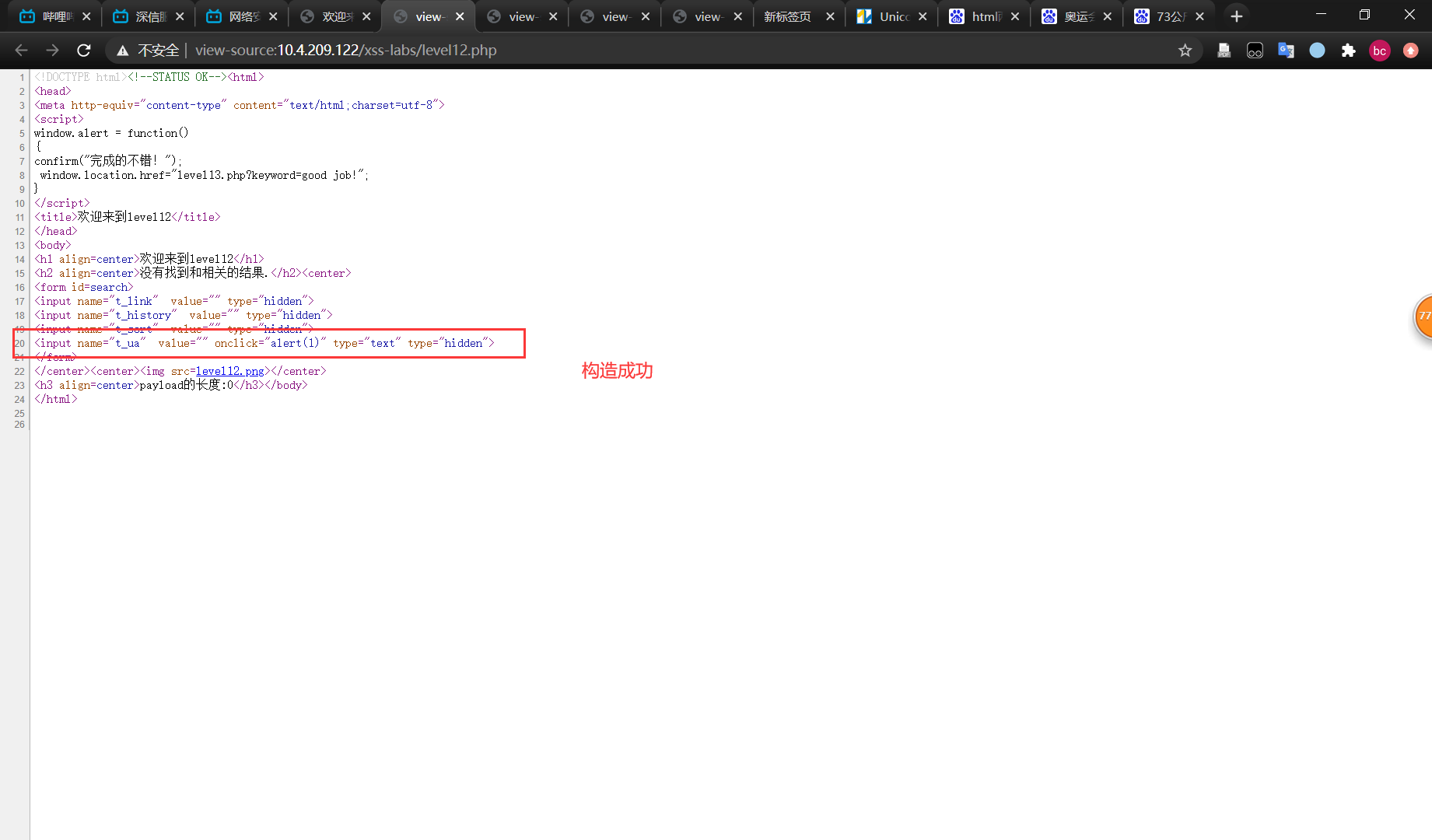The image size is (1432, 840).
Task: Bookmark this page with the star icon
Action: [x=1185, y=51]
